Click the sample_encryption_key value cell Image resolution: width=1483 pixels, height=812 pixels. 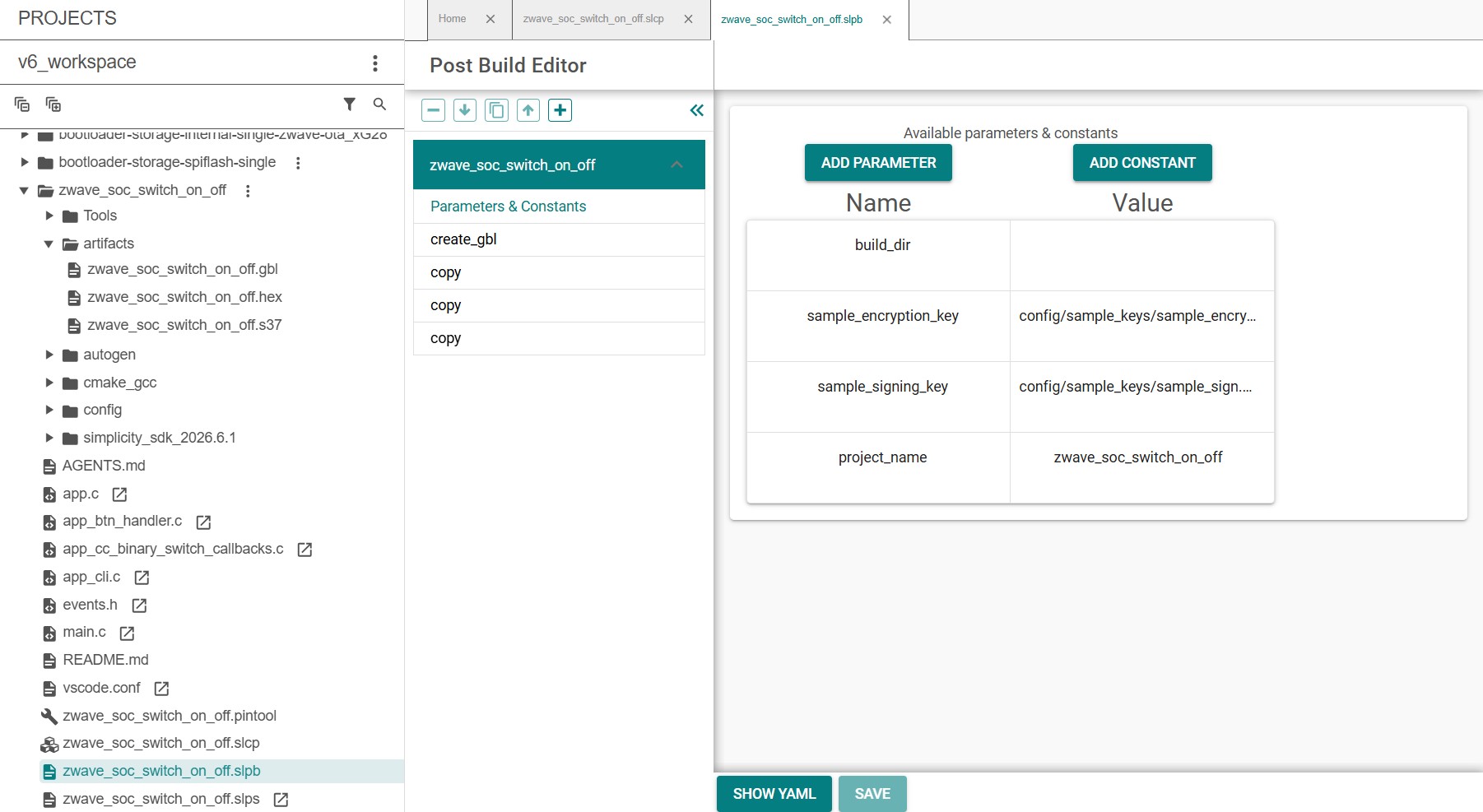[1142, 327]
